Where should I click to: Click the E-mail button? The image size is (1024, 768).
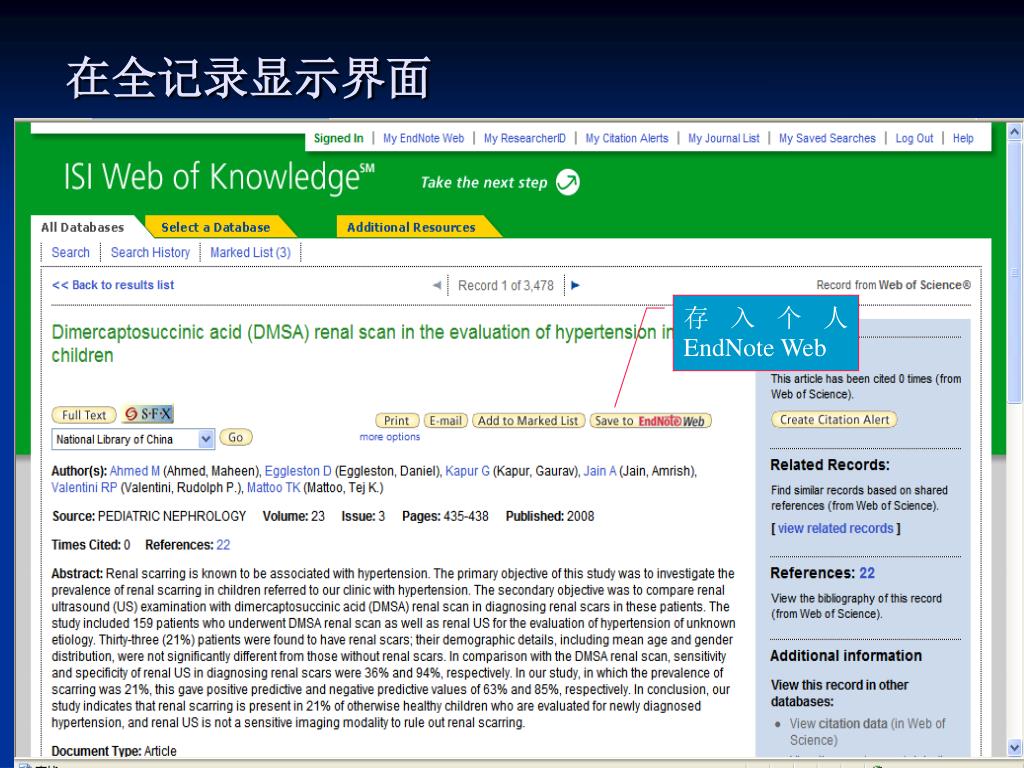(445, 421)
